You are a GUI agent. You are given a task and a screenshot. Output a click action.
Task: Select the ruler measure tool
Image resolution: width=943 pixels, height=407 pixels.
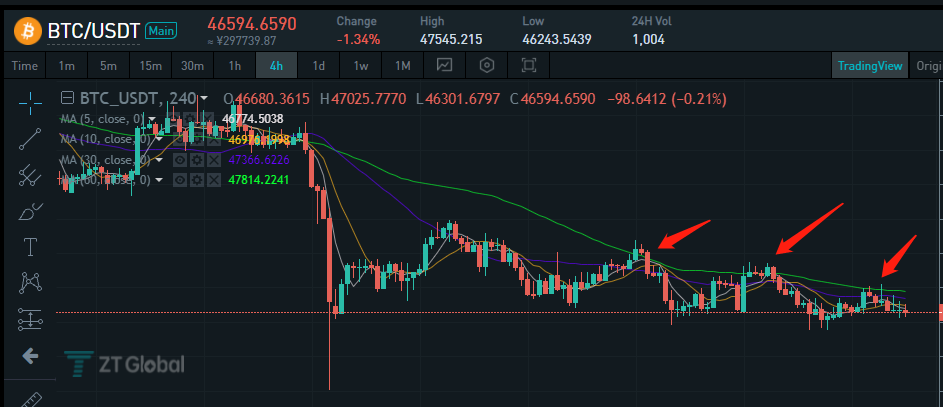pyautogui.click(x=30, y=400)
